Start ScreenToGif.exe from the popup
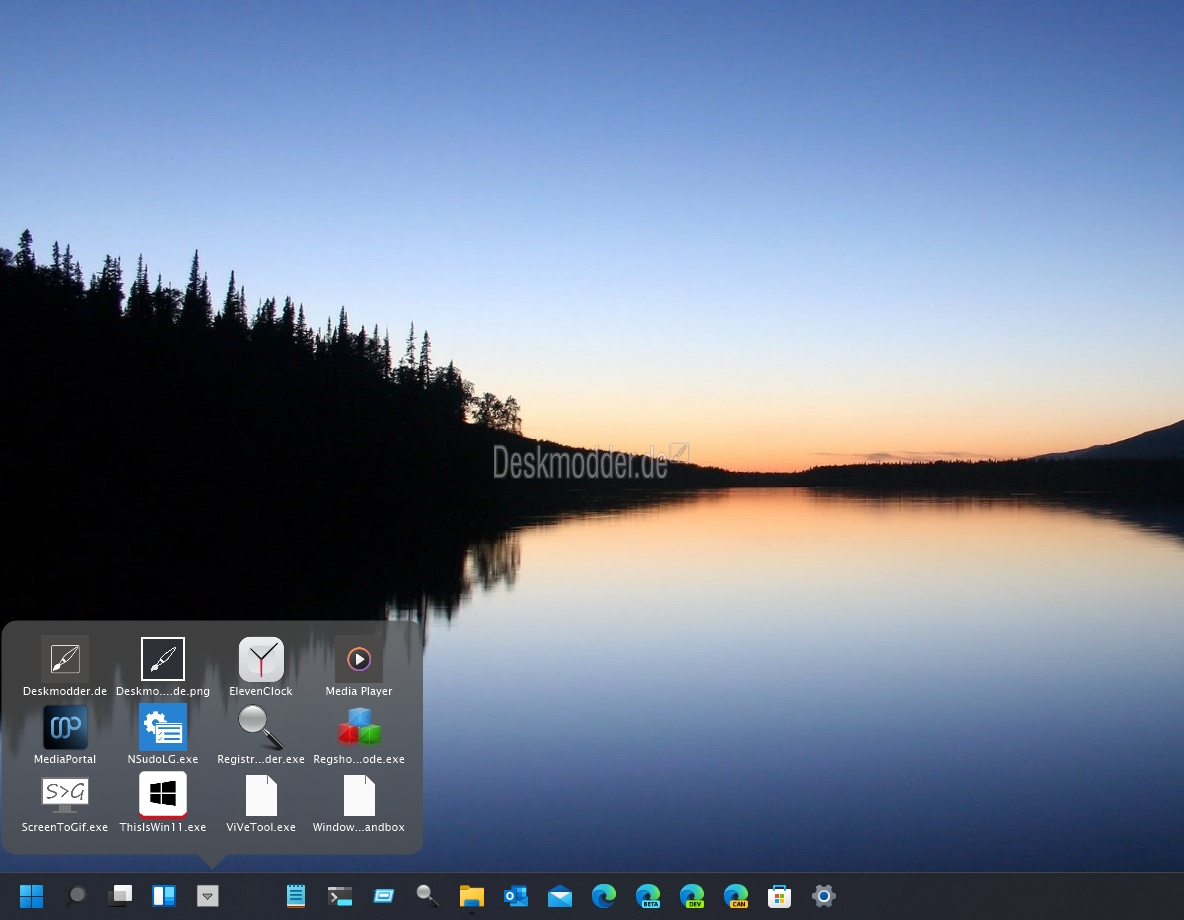The height and width of the screenshot is (920, 1184). pyautogui.click(x=65, y=795)
